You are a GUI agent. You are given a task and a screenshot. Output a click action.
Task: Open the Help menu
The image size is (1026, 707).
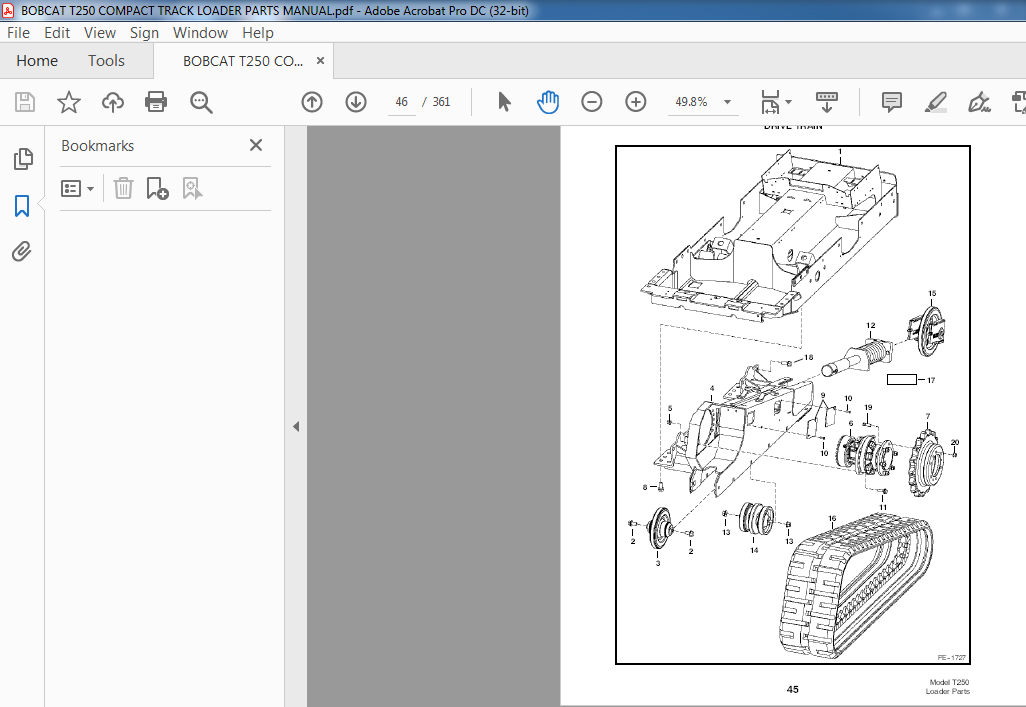click(258, 33)
